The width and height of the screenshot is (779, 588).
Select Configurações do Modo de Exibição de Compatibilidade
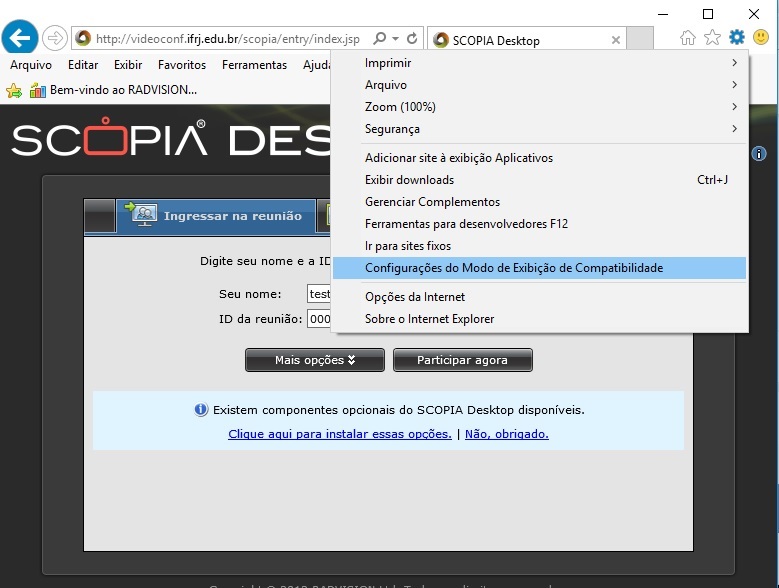click(514, 268)
